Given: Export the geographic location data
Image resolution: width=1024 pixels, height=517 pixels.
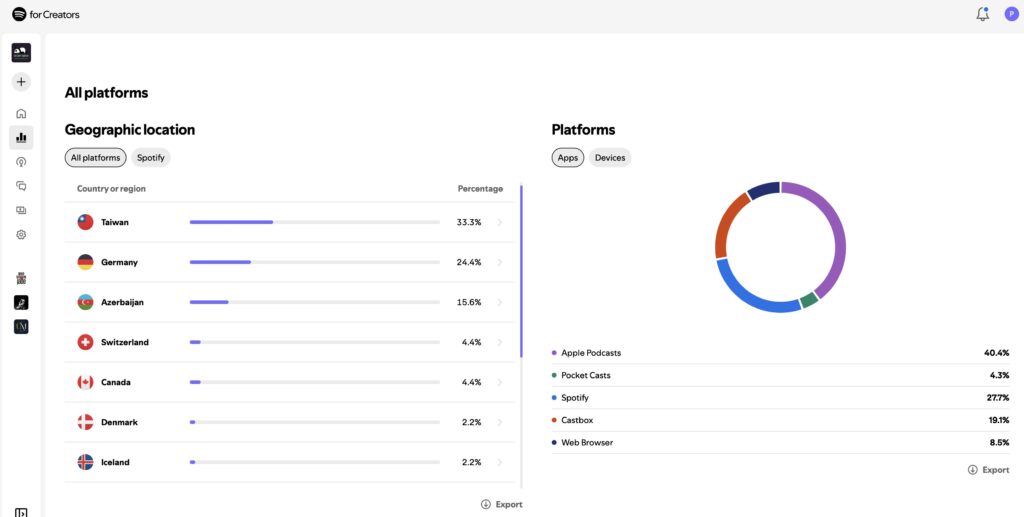Looking at the screenshot, I should tap(502, 505).
